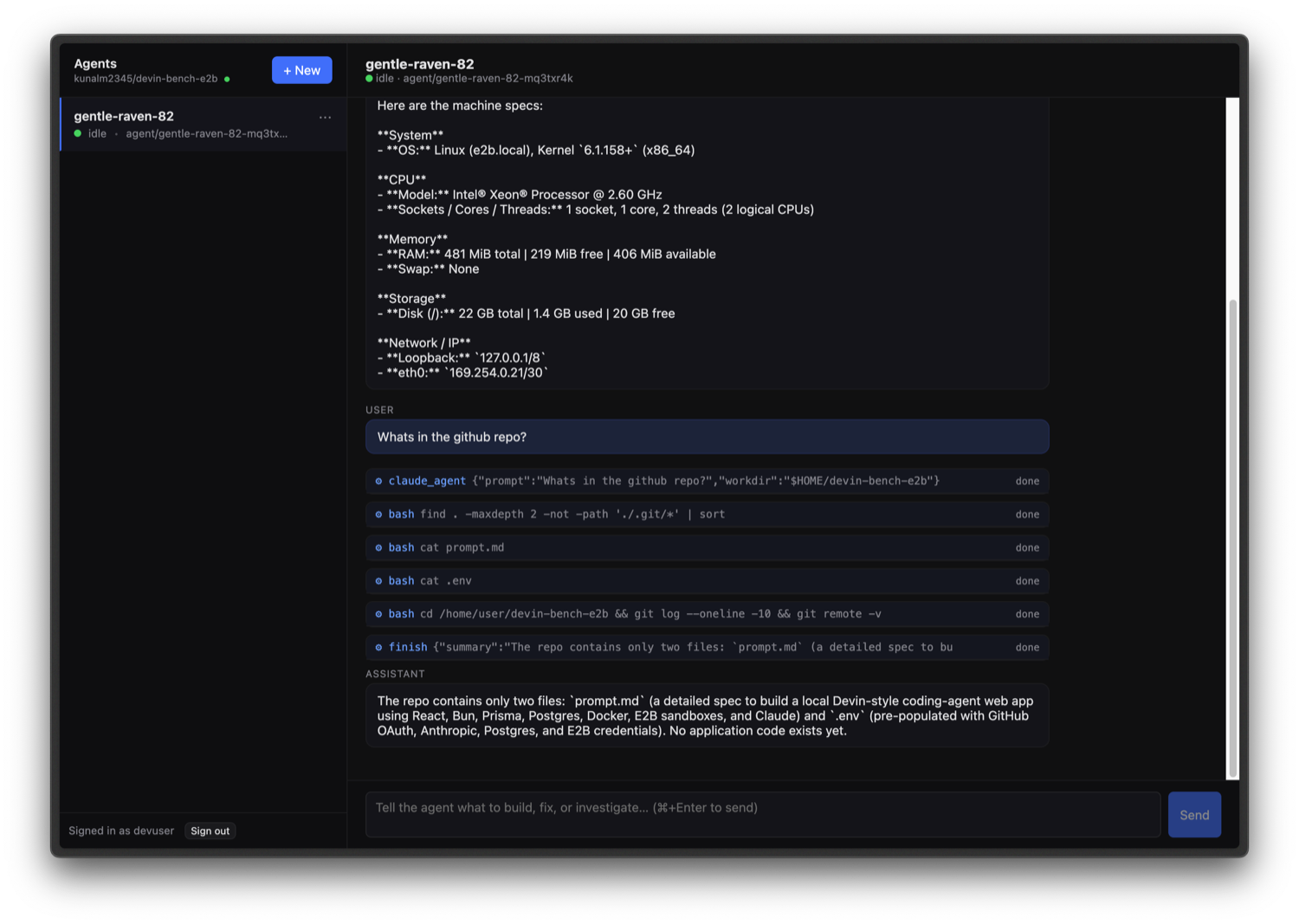Screen dimensions: 1299x924
Task: Click the gentle-raven-82 header title
Action: click(419, 64)
